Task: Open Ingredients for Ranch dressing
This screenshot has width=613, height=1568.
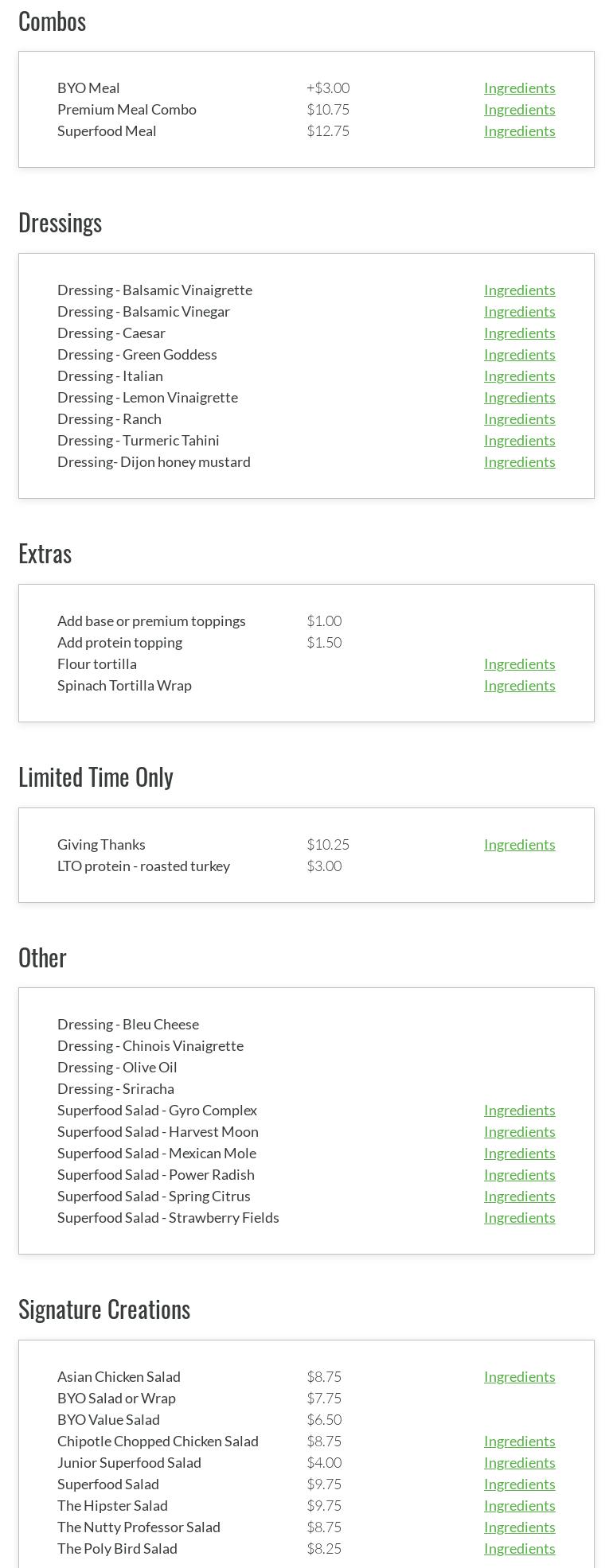Action: pyautogui.click(x=519, y=419)
